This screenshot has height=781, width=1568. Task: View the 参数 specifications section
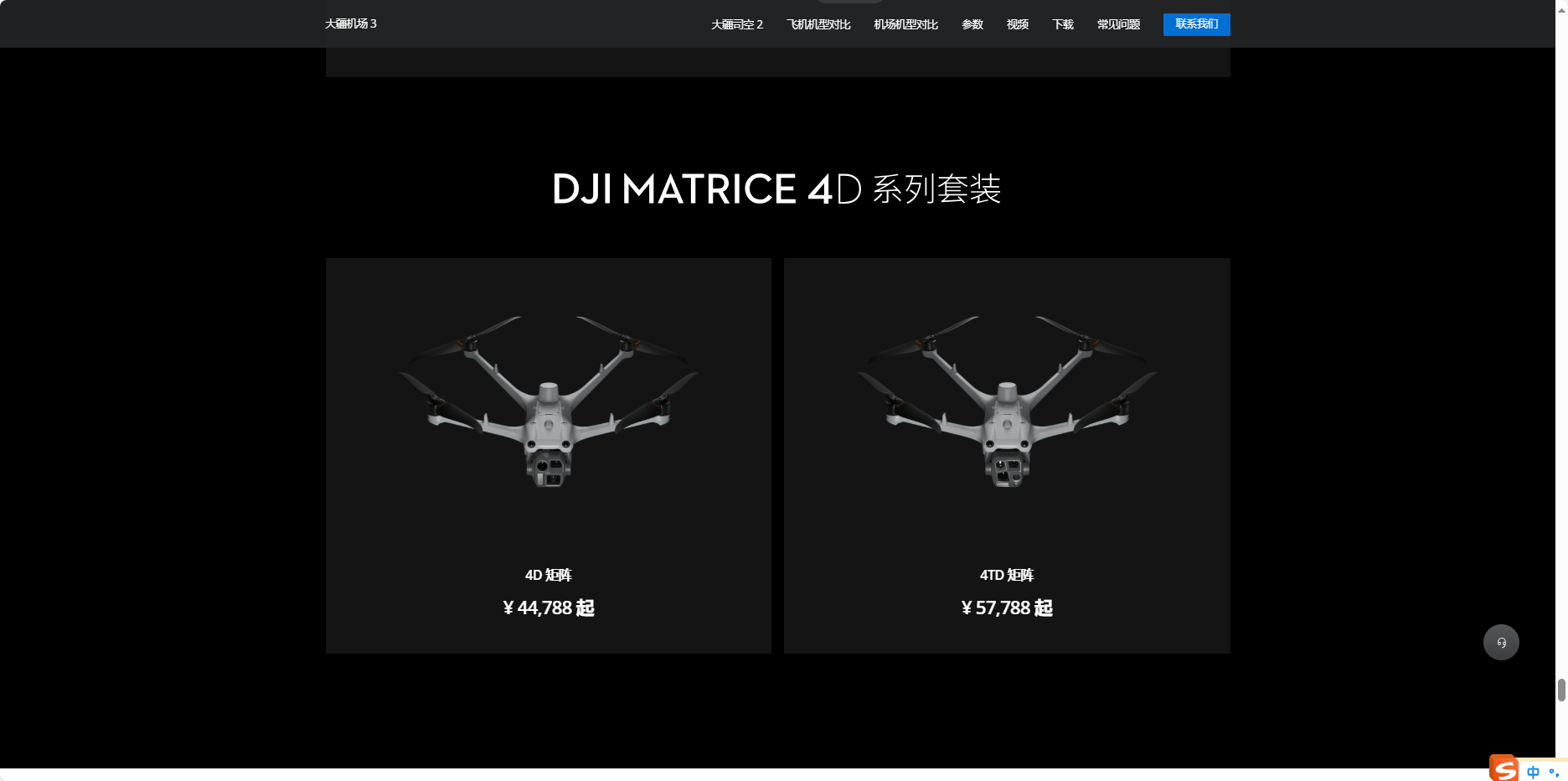(972, 24)
